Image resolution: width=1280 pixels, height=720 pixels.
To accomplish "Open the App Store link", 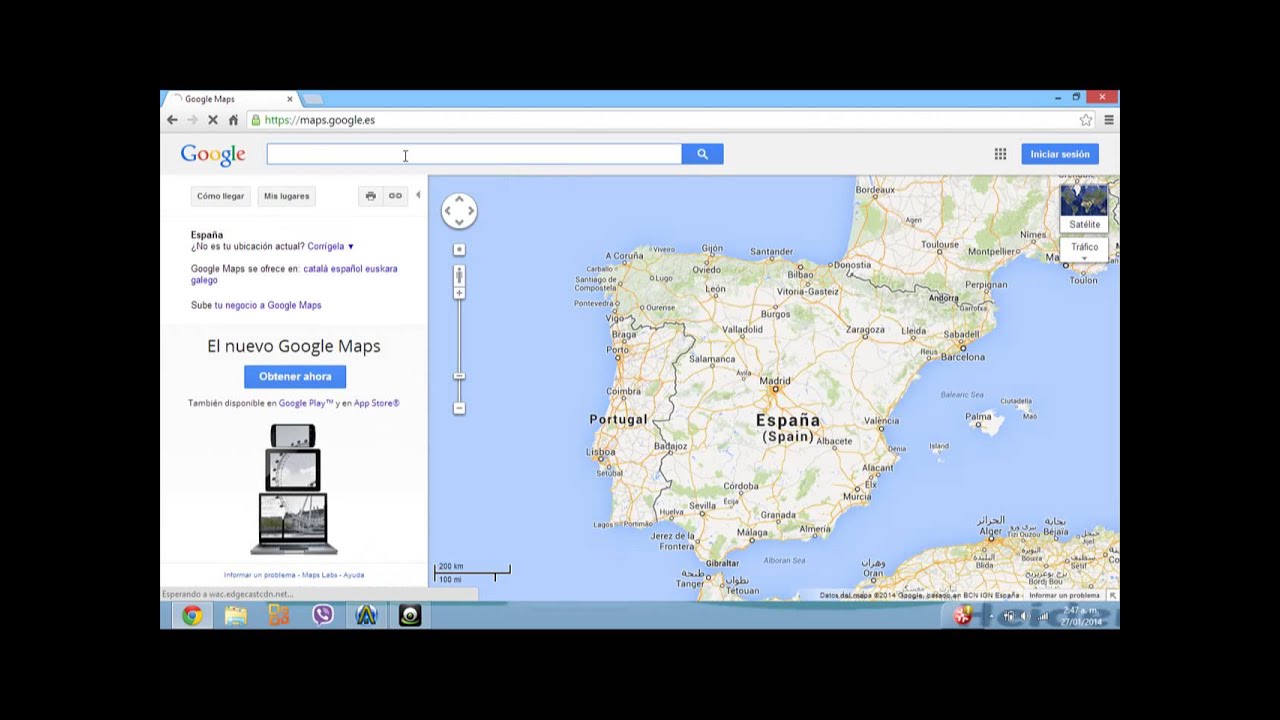I will pyautogui.click(x=377, y=403).
